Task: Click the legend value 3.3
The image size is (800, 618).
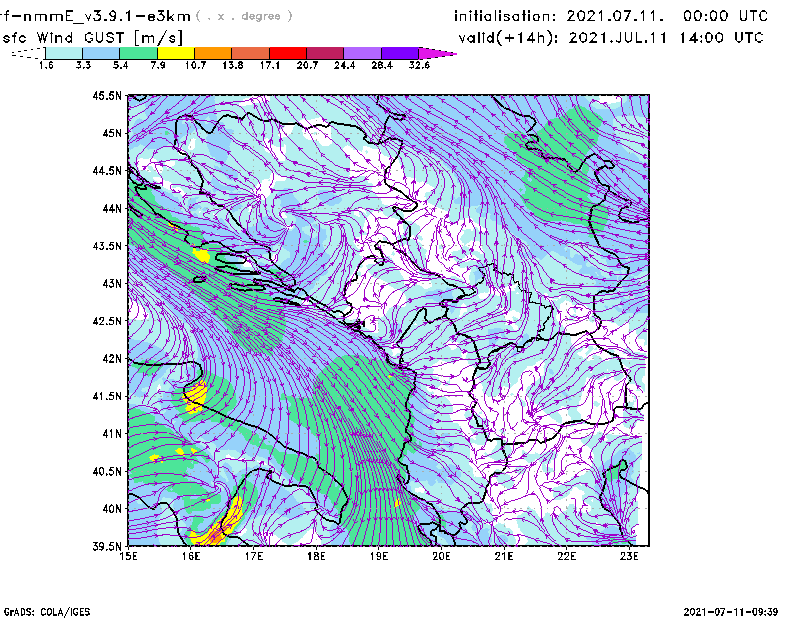Action: point(83,65)
